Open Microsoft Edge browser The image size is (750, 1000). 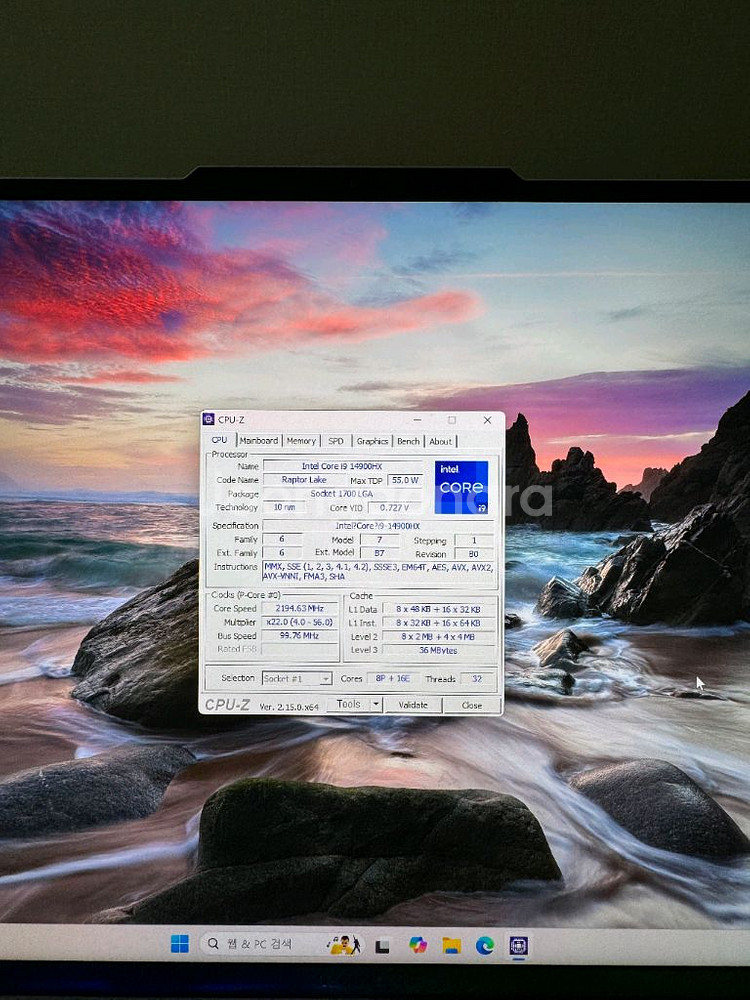click(485, 945)
